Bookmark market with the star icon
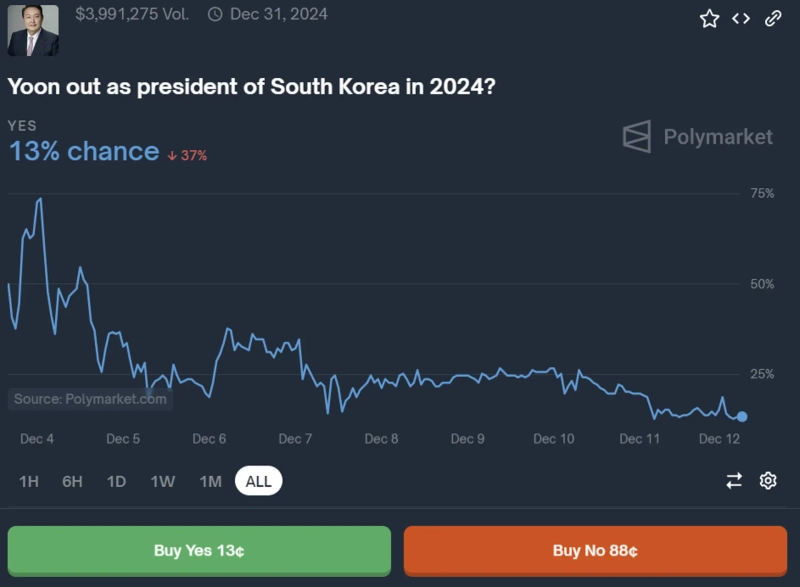 click(709, 18)
